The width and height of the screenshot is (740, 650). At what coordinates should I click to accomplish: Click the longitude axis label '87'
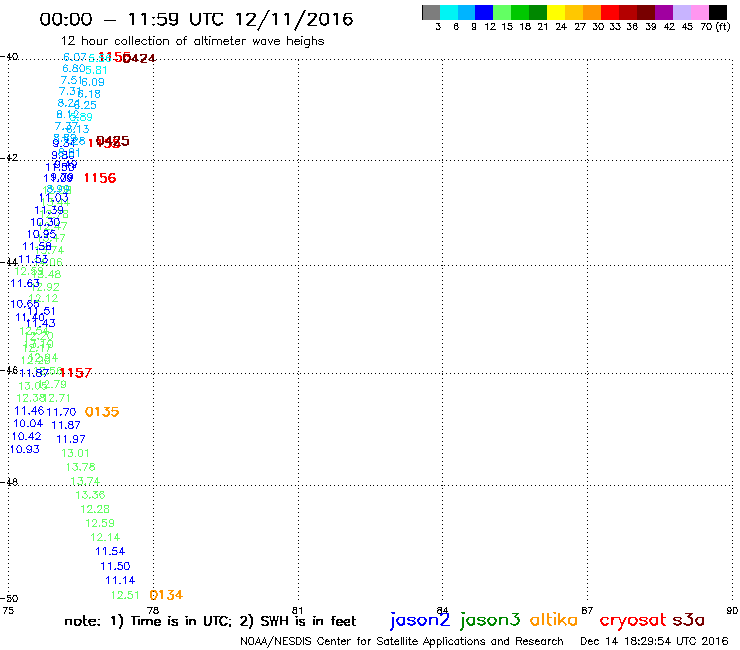587,610
